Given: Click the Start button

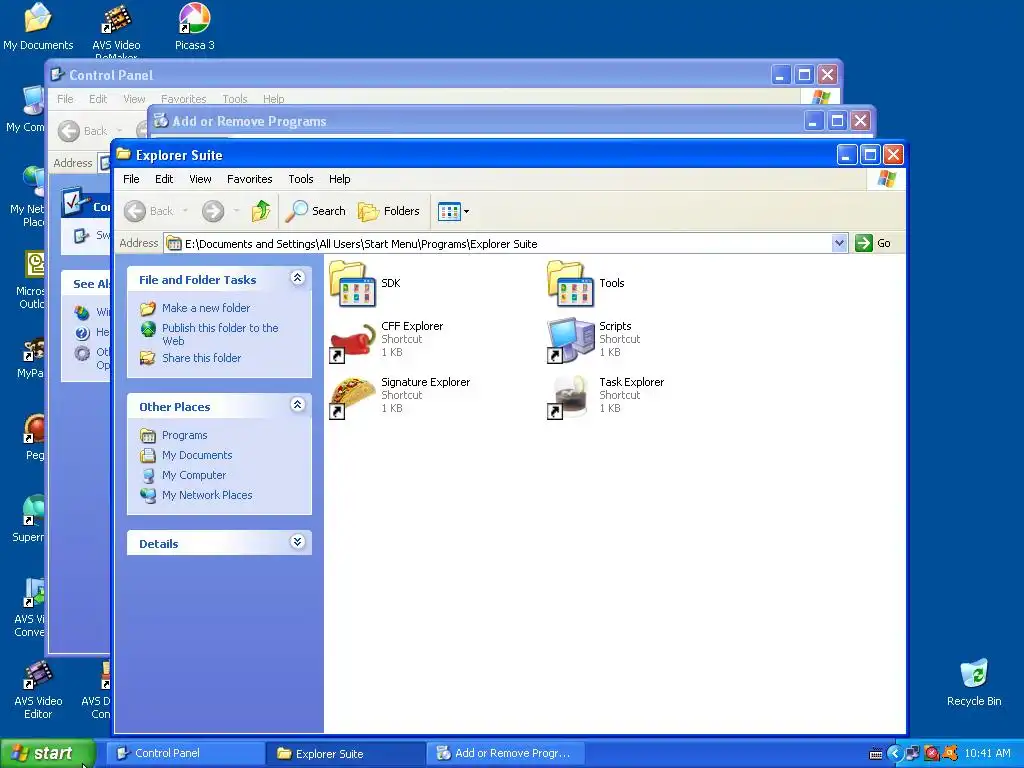Looking at the screenshot, I should tap(47, 754).
